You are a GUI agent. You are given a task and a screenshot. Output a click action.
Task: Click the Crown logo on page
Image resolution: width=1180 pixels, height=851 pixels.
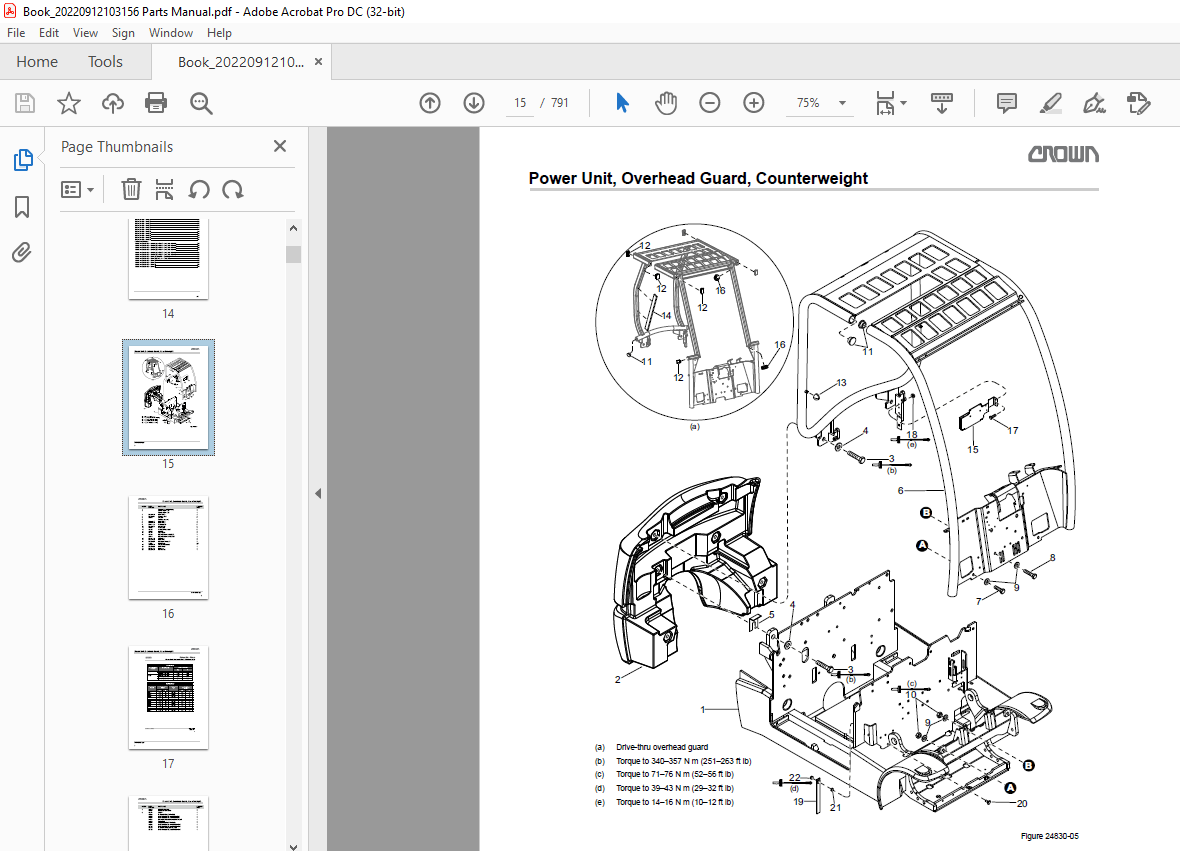1063,154
